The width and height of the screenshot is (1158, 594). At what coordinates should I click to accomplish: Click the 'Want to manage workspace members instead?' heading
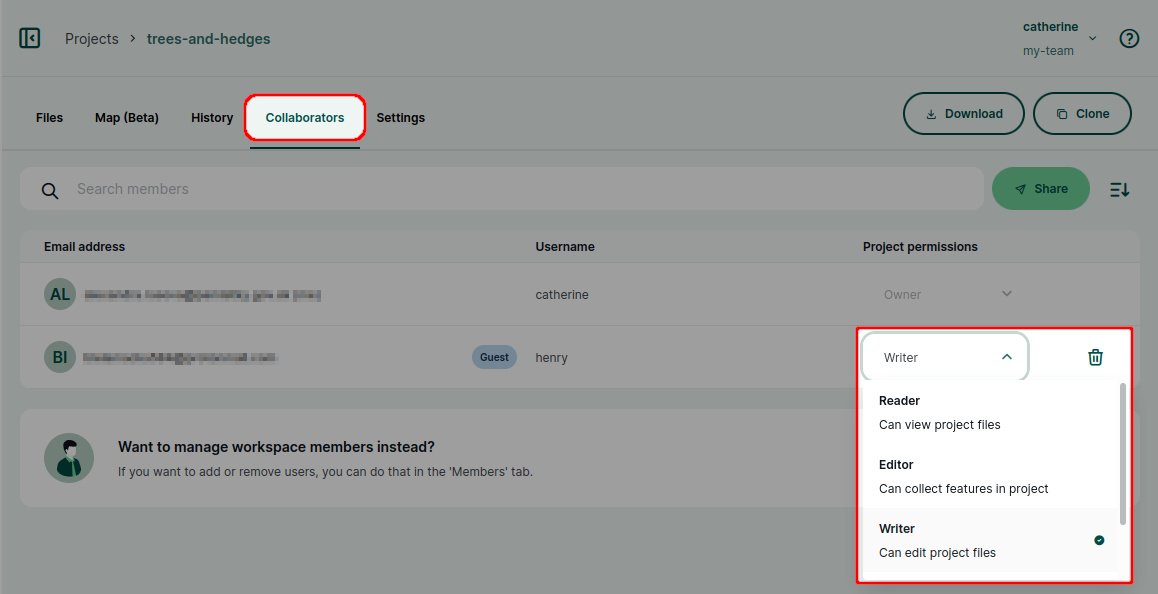point(276,447)
